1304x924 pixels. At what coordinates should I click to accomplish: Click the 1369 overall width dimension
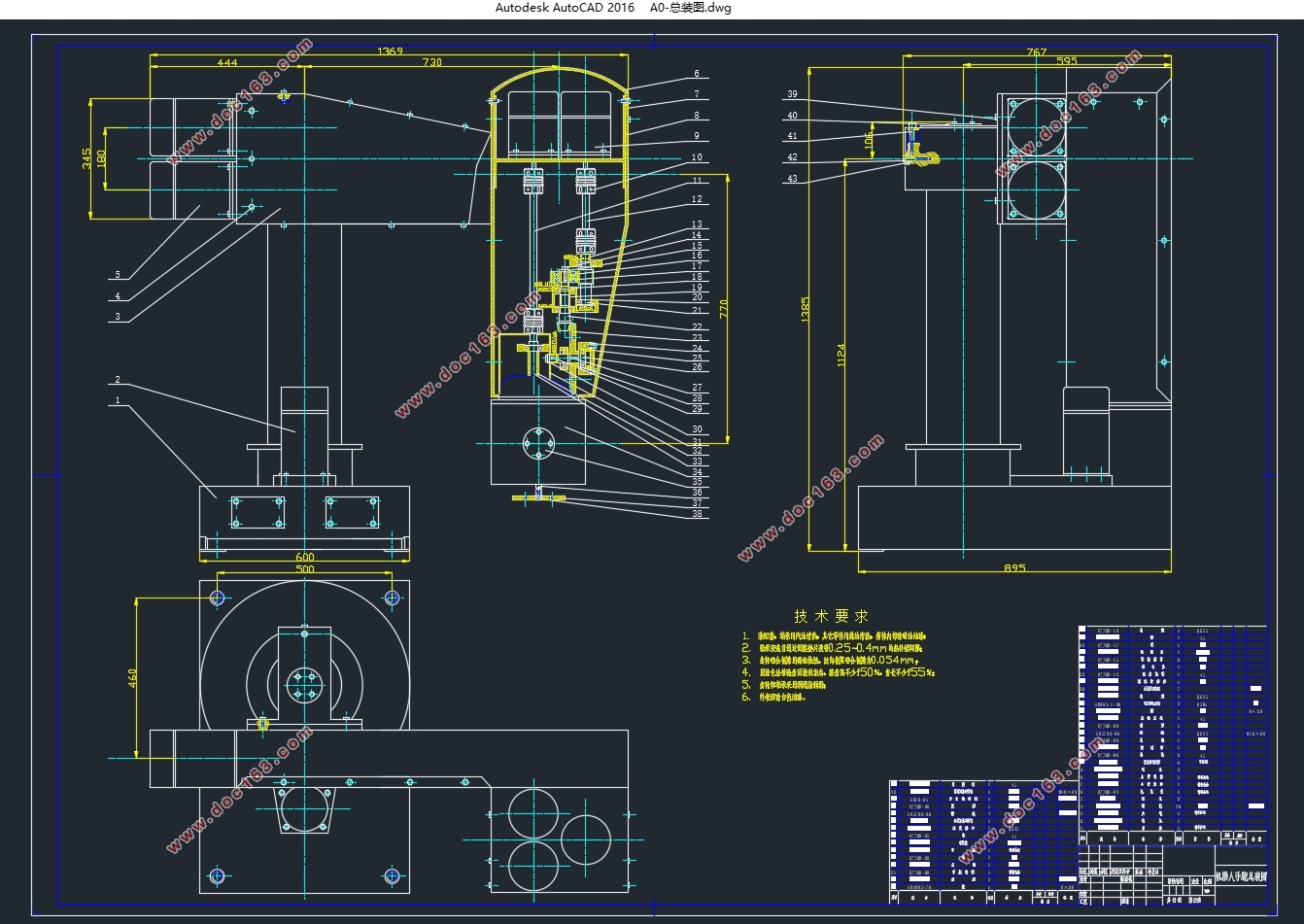tap(390, 51)
